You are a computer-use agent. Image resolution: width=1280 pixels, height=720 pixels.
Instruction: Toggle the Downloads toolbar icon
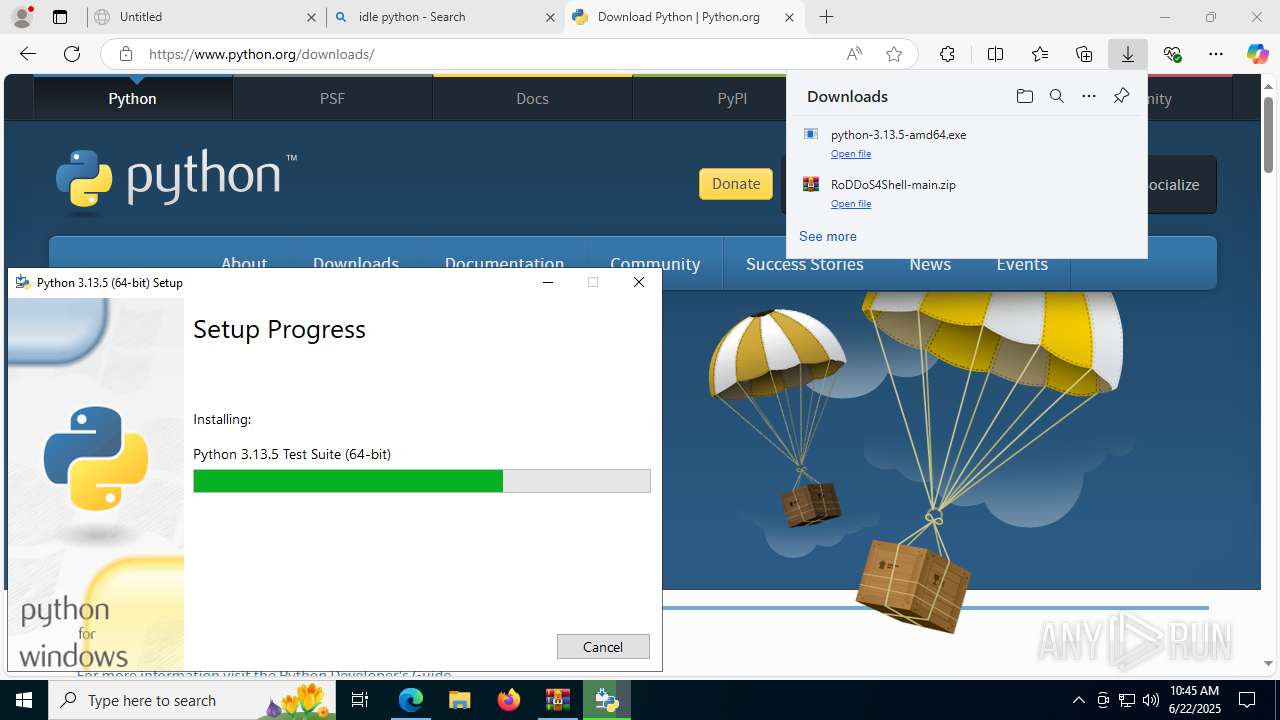(x=1128, y=54)
